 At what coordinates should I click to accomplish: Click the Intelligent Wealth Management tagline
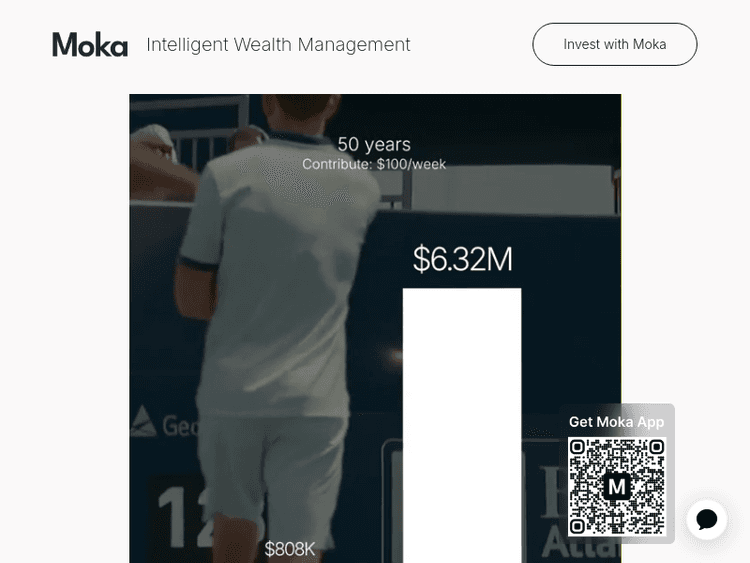click(278, 44)
